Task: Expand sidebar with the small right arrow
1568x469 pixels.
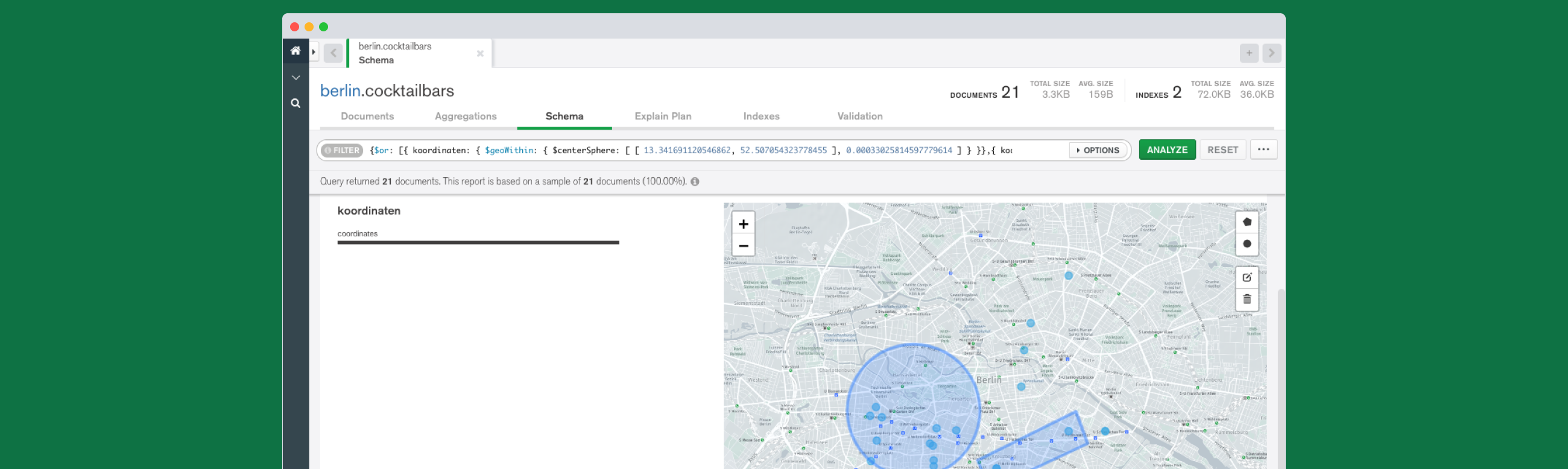Action: [314, 52]
